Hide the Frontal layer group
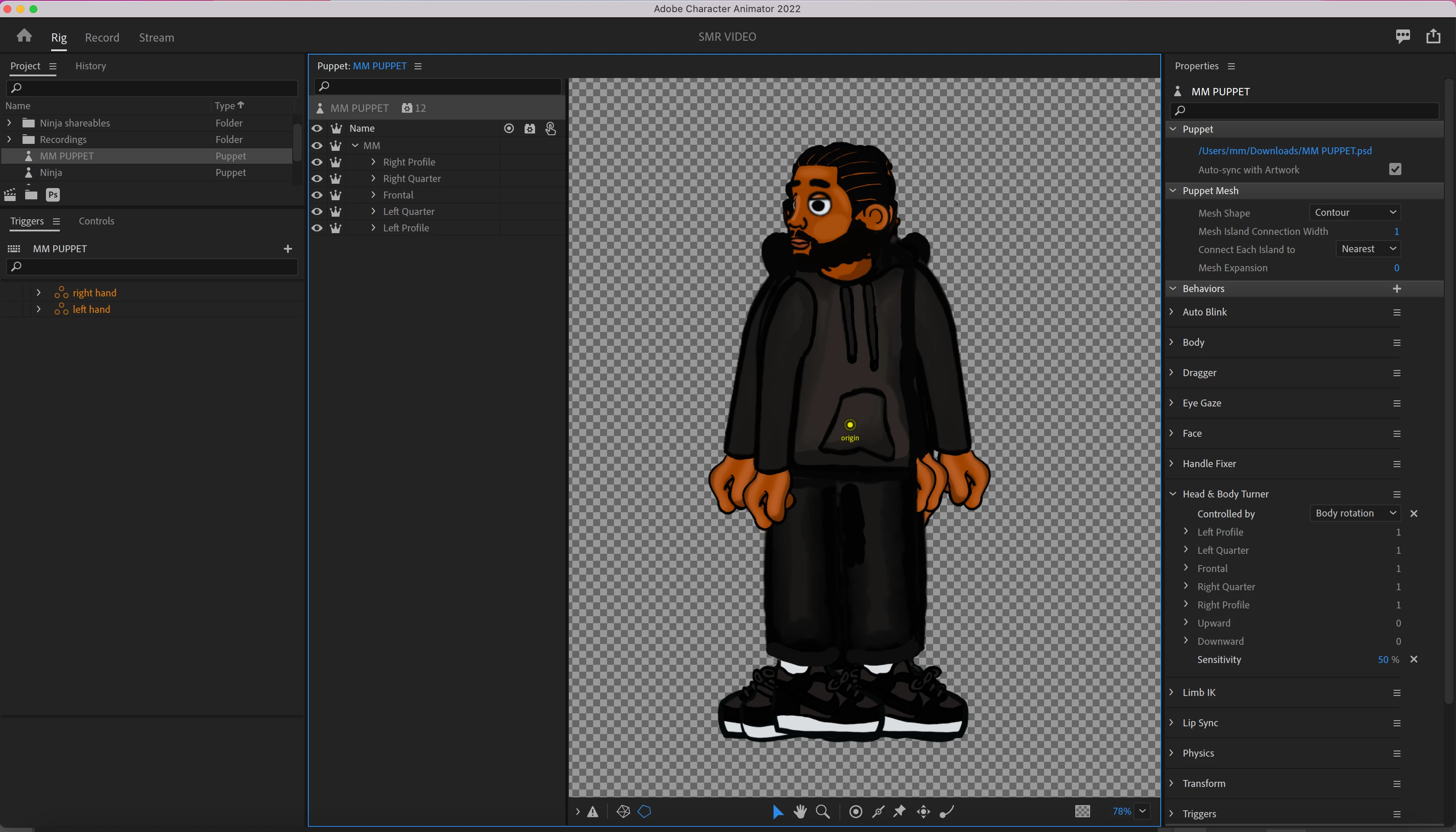1456x832 pixels. (x=317, y=195)
